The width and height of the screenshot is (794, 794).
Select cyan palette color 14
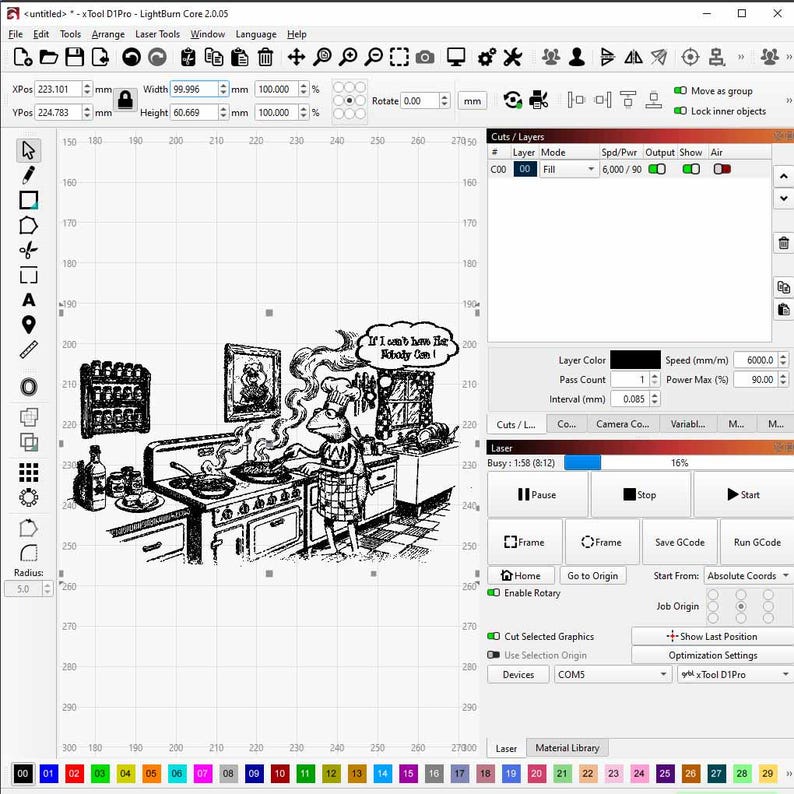[x=382, y=773]
